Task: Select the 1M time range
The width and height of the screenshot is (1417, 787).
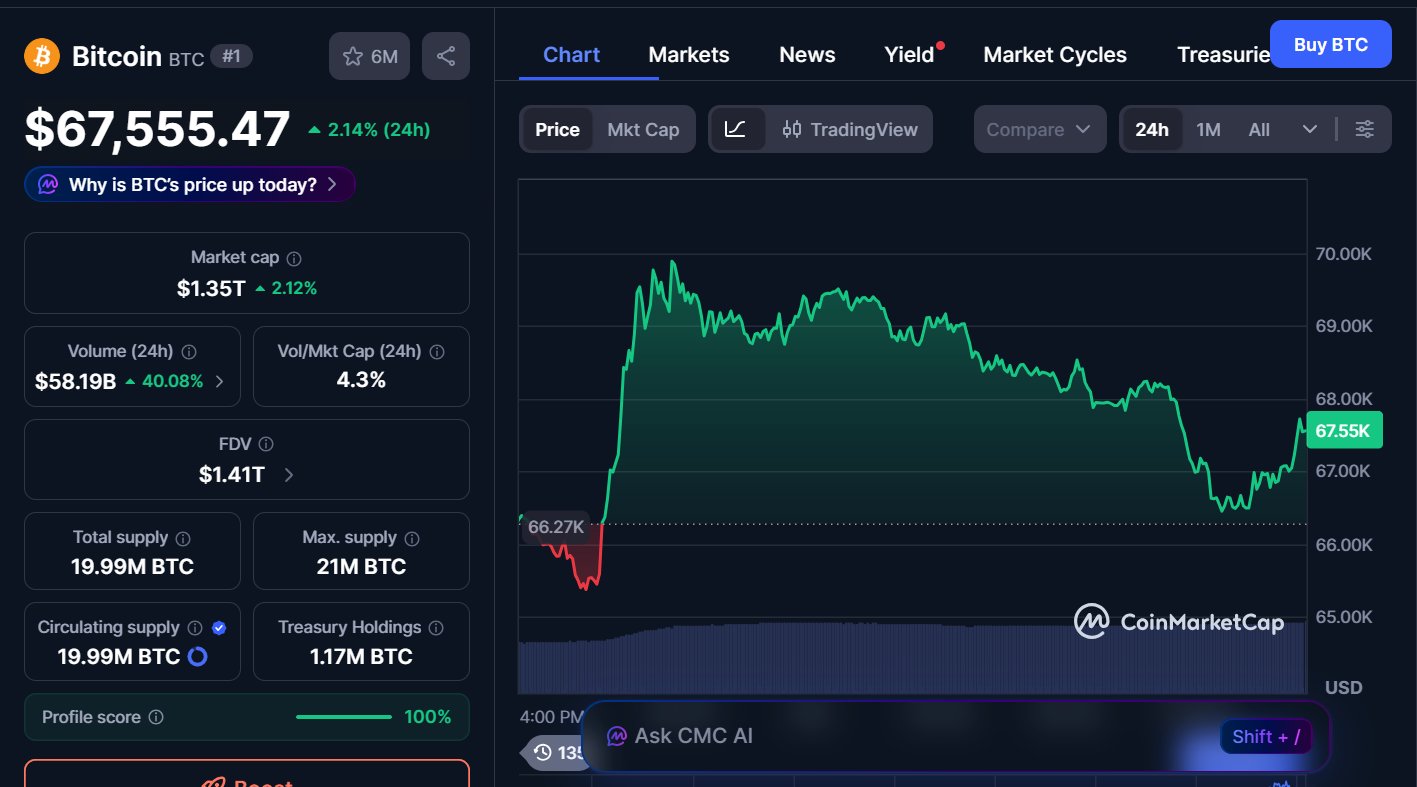Action: (1208, 129)
